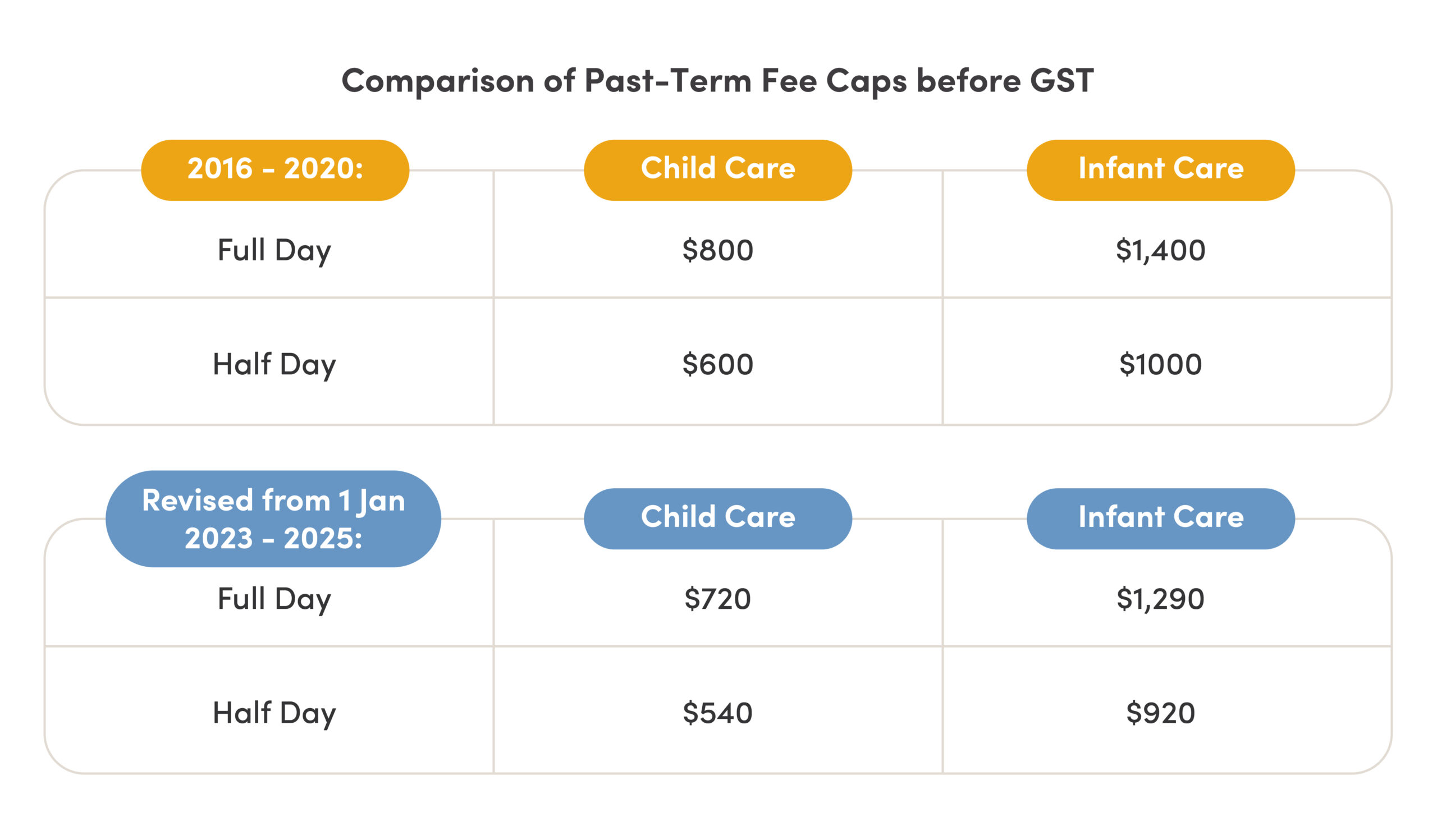Click the $600 half day child care value
This screenshot has height=840, width=1437.
[x=717, y=364]
